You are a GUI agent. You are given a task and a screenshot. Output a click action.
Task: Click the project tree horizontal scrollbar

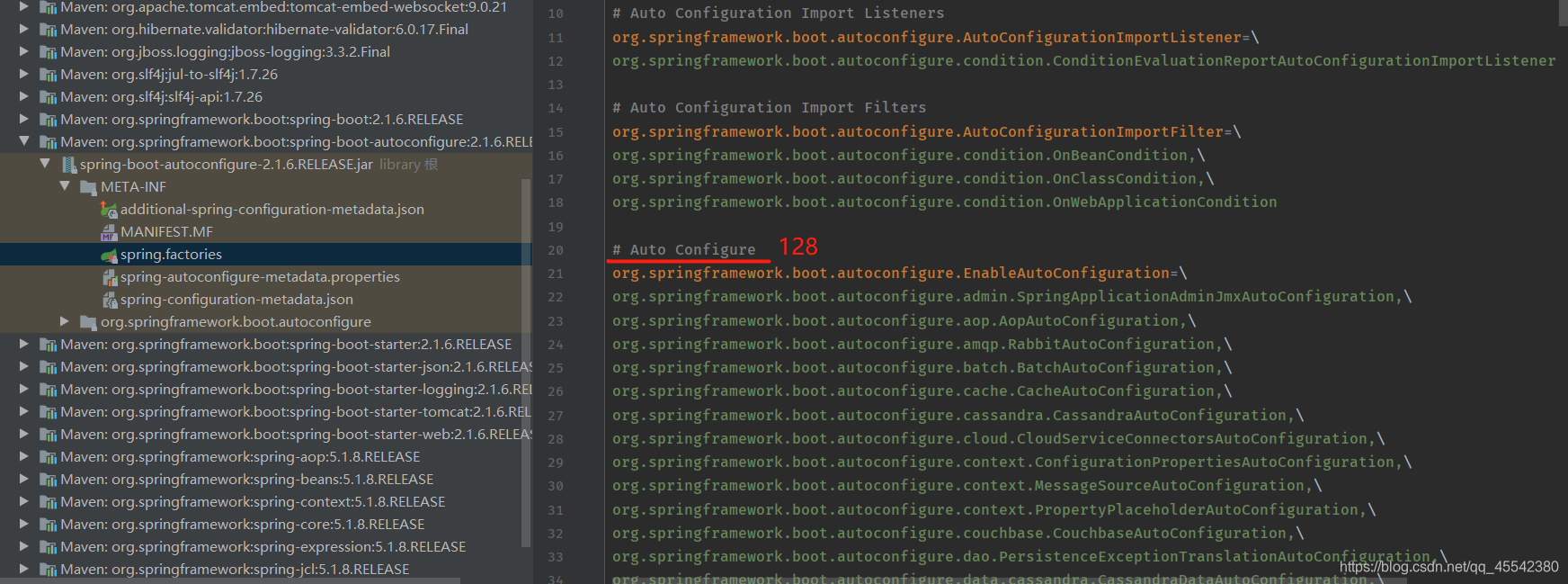pos(230,580)
